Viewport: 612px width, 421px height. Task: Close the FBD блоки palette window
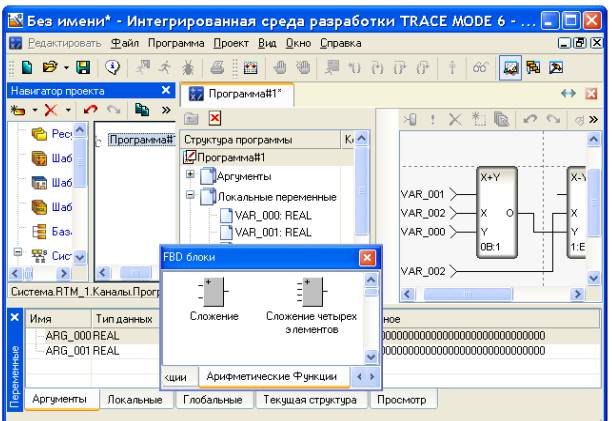pyautogui.click(x=365, y=257)
